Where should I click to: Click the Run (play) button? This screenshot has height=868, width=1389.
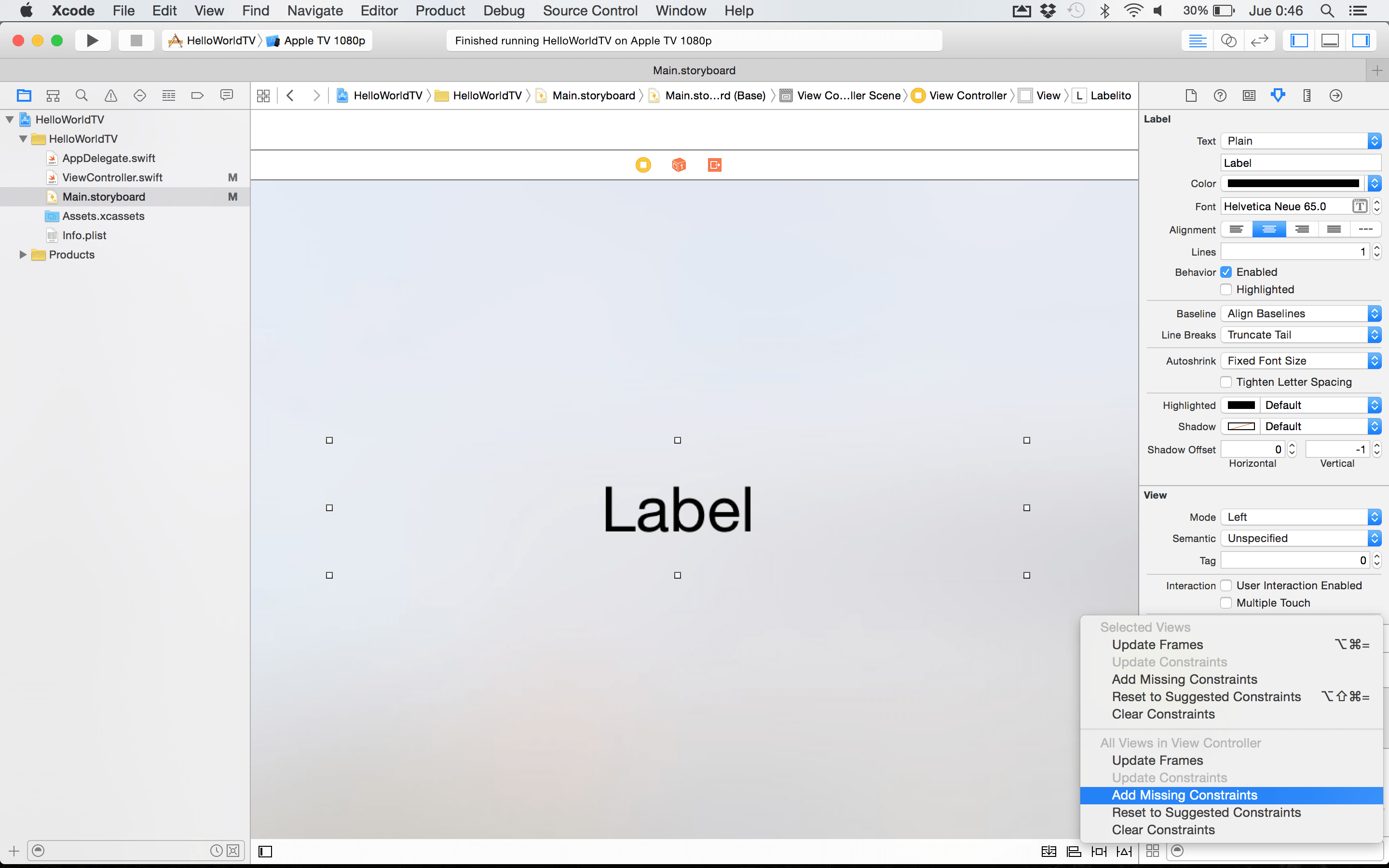pyautogui.click(x=92, y=40)
